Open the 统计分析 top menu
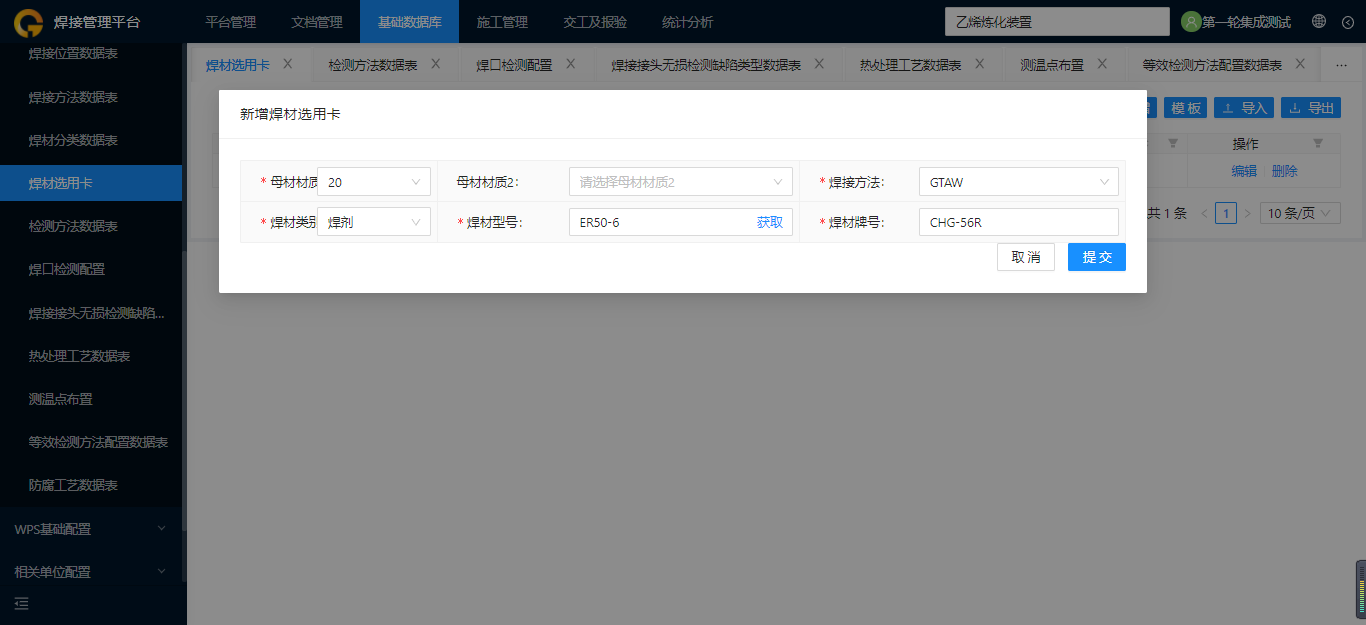1366x625 pixels. coord(688,22)
